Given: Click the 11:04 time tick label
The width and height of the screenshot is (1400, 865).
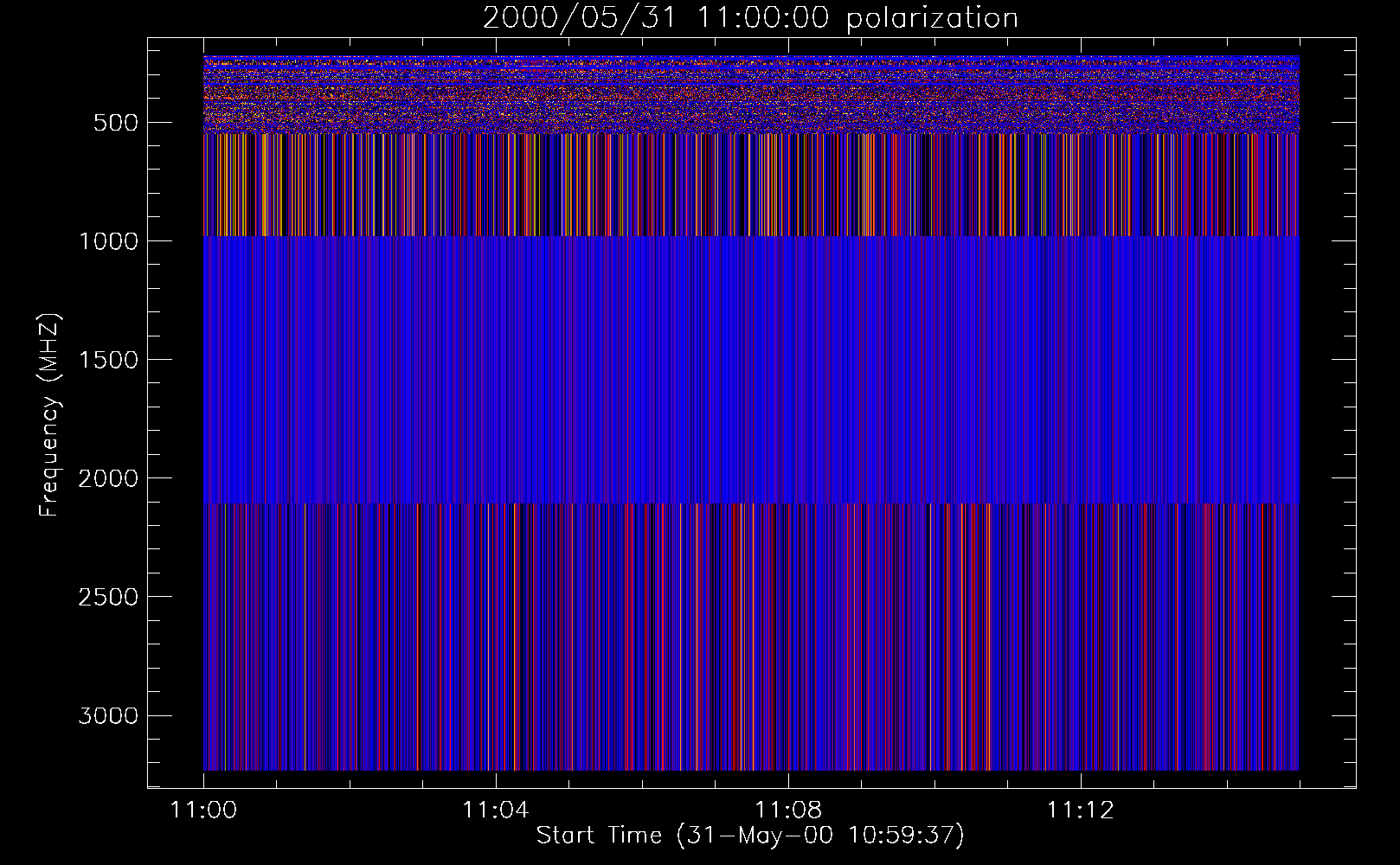Looking at the screenshot, I should click(496, 811).
